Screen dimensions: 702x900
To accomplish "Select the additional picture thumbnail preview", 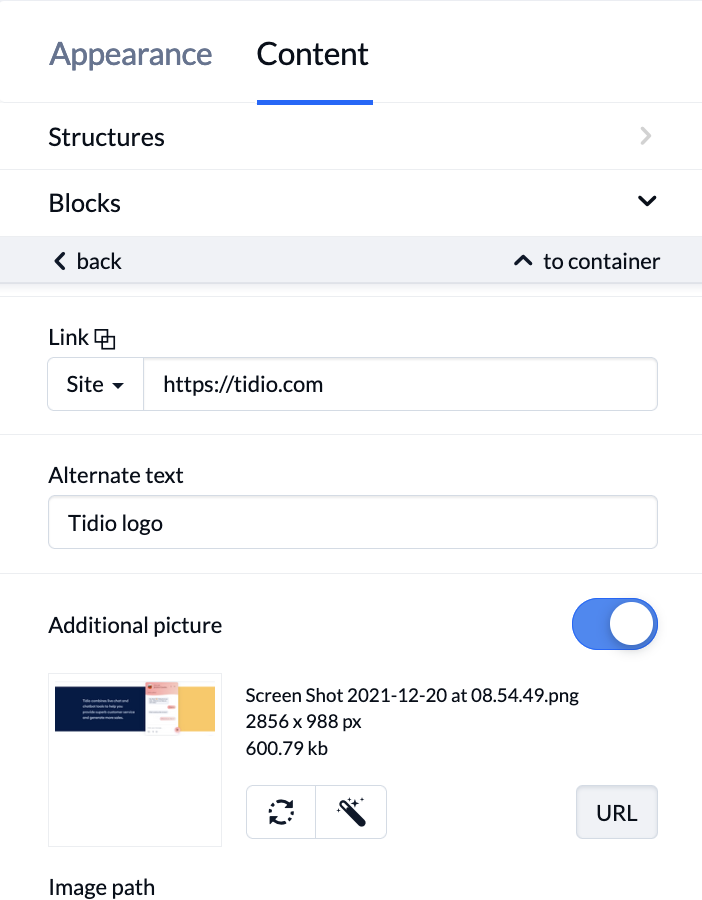I will pos(135,759).
